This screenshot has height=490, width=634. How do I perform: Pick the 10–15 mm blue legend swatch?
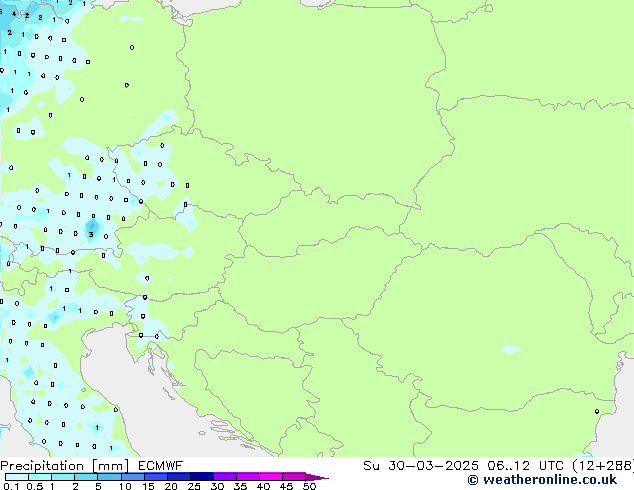133,477
